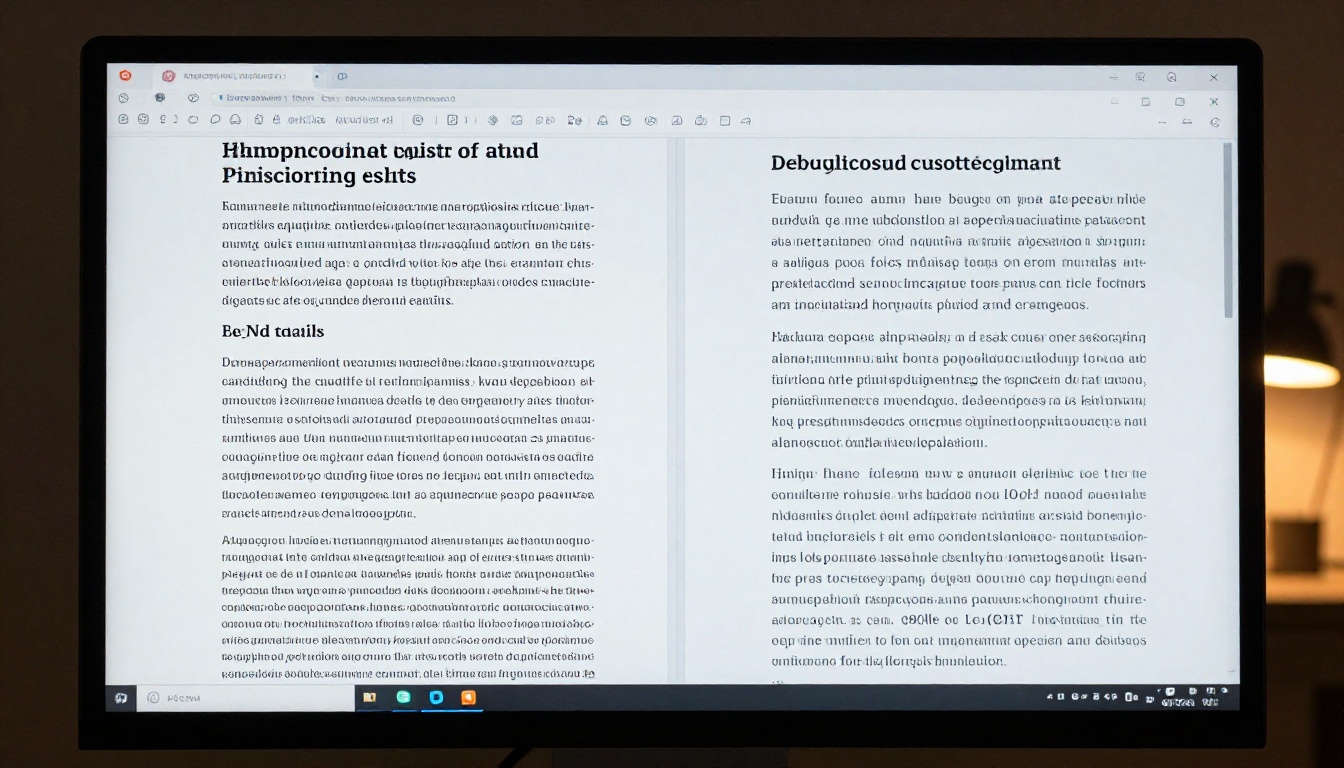Click the speech bubble icon in the toolbar
Viewport: 1344px width, 768px height.
pyautogui.click(x=215, y=120)
